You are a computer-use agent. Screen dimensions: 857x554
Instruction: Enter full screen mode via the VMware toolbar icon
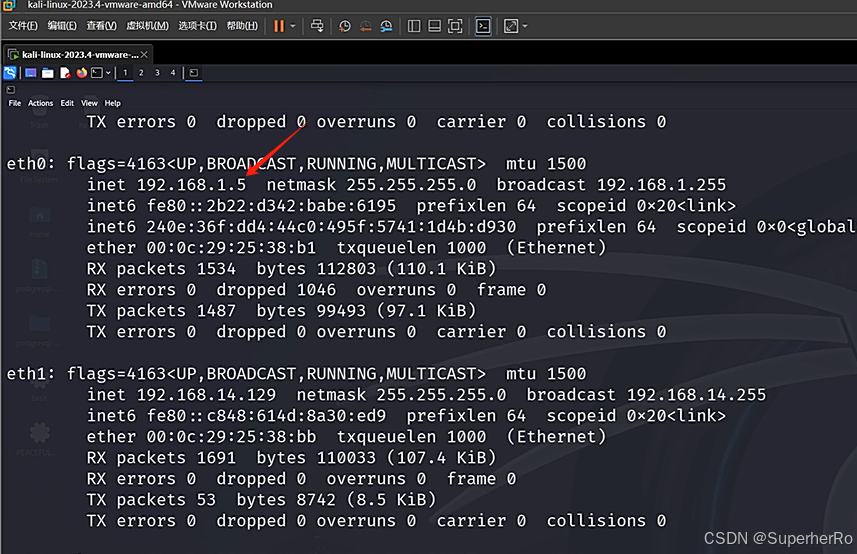(x=455, y=26)
